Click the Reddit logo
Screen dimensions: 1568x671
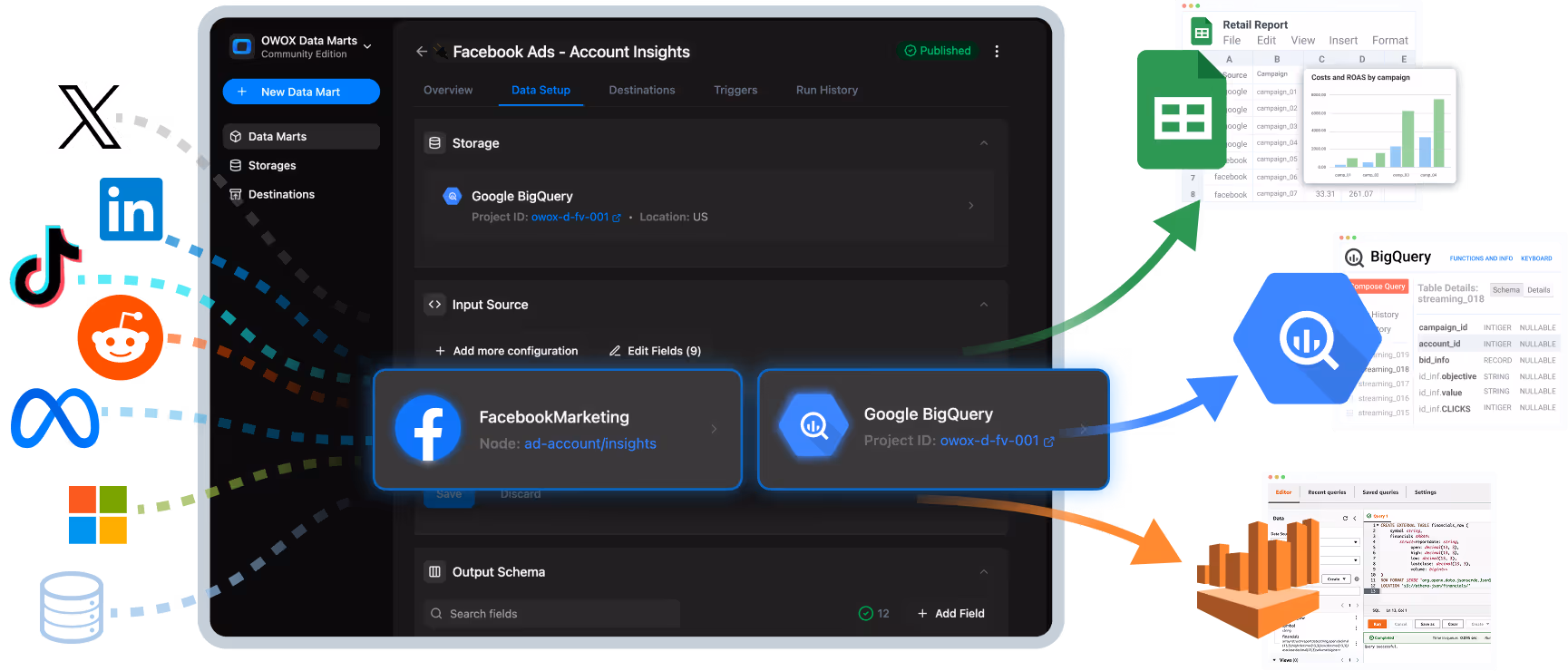pyautogui.click(x=120, y=336)
